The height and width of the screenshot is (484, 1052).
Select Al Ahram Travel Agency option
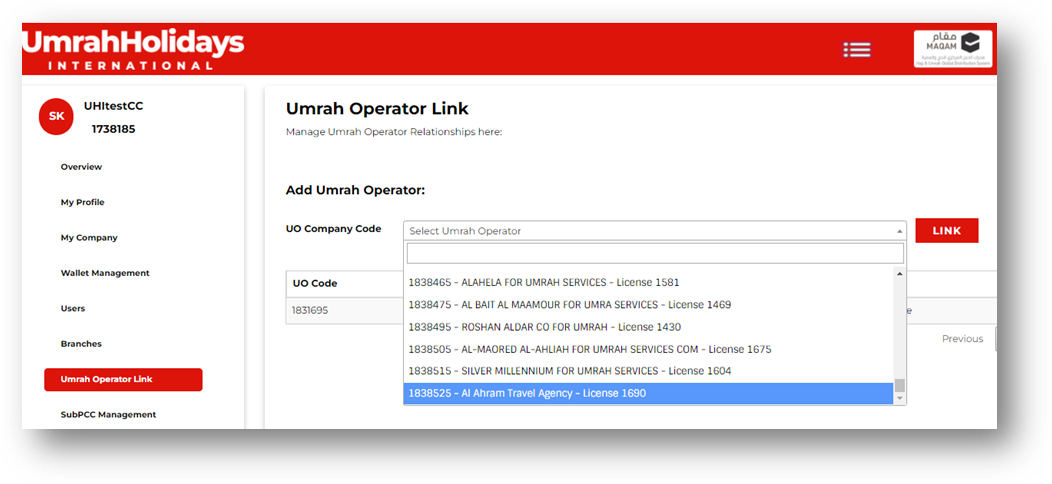[x=649, y=393]
